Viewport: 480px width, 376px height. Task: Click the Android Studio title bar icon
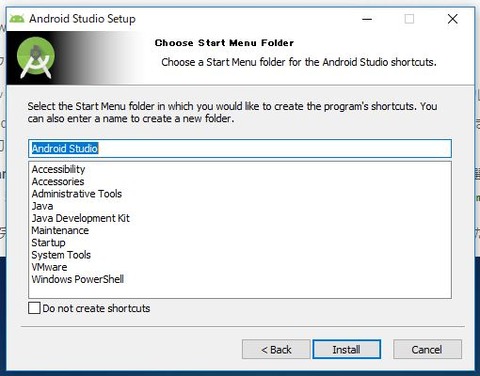(17, 19)
